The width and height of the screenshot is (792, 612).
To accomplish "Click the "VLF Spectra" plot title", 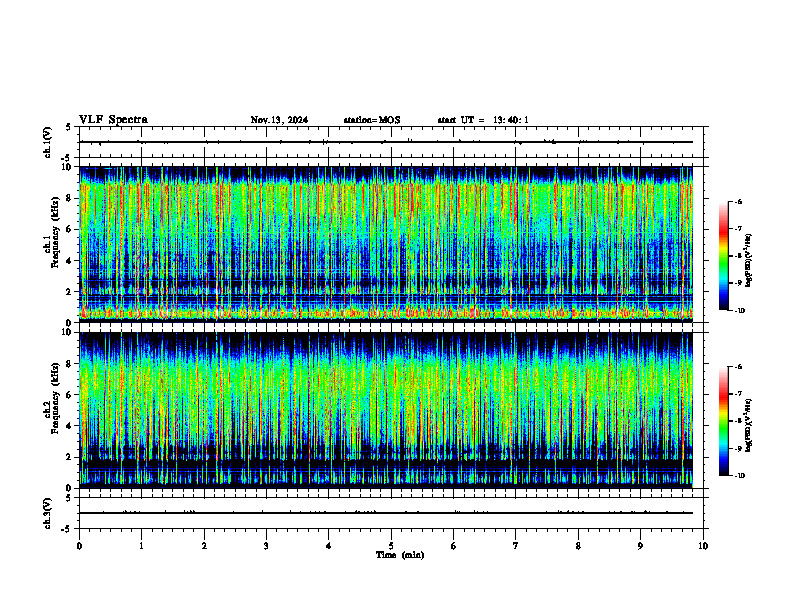I will point(113,120).
